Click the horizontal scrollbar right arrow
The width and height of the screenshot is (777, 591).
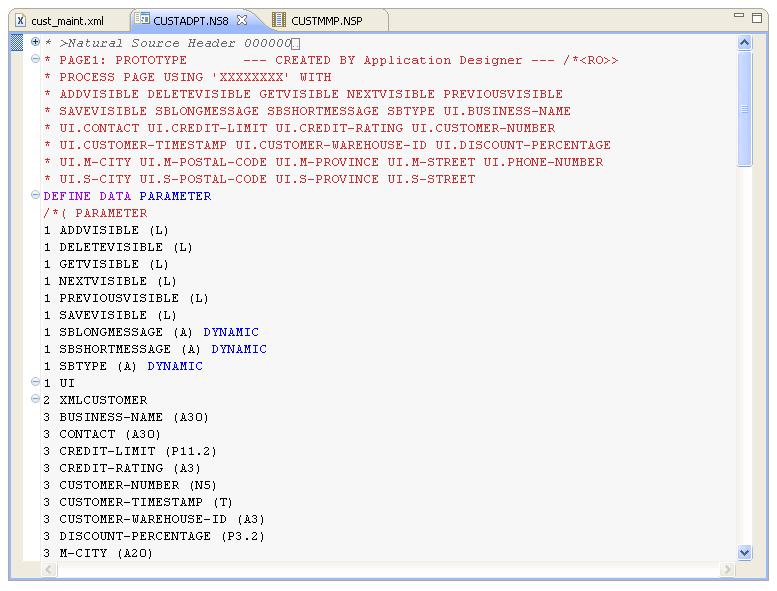point(728,570)
